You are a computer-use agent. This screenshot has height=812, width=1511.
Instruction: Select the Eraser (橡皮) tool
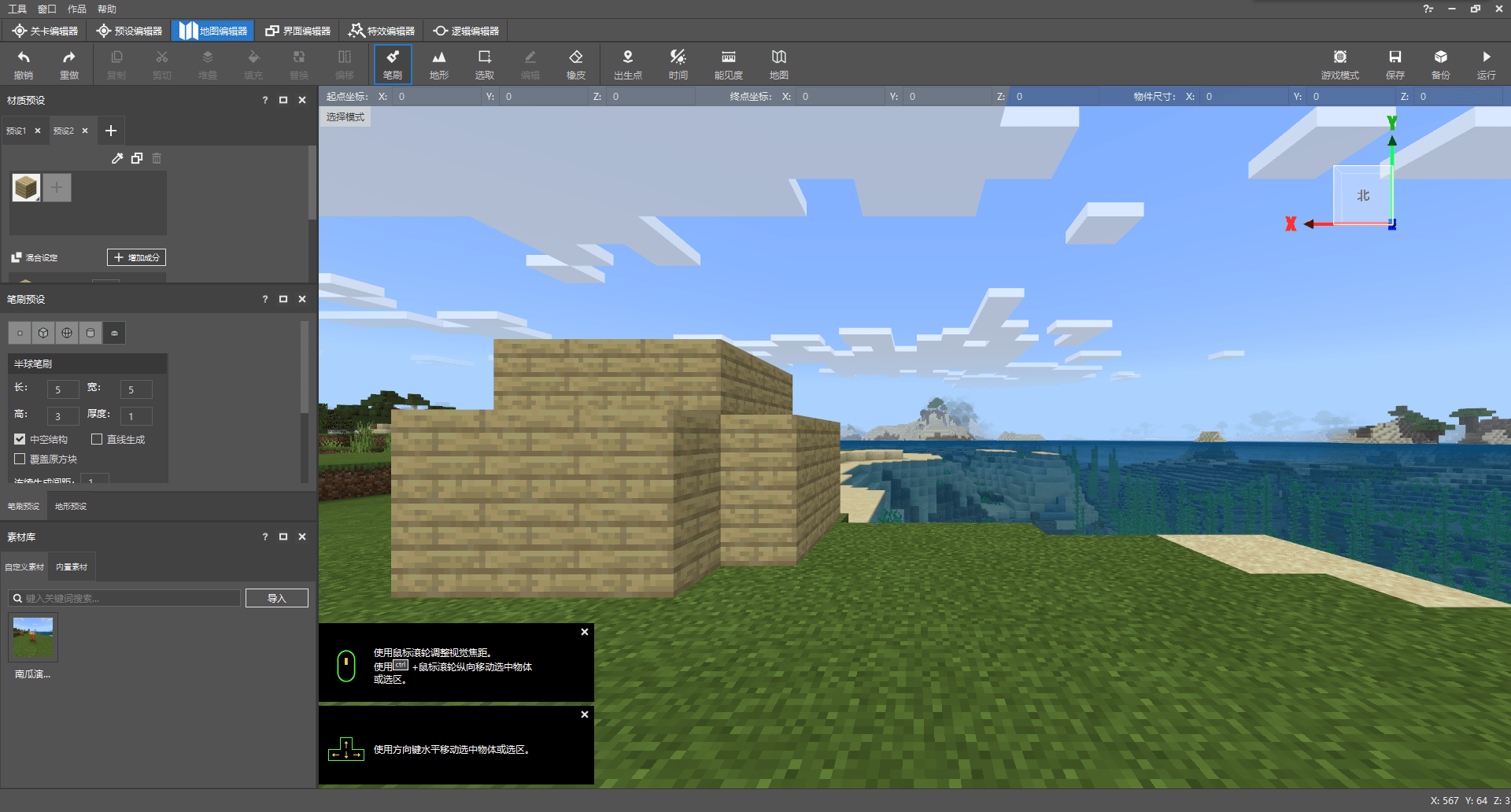(x=576, y=64)
